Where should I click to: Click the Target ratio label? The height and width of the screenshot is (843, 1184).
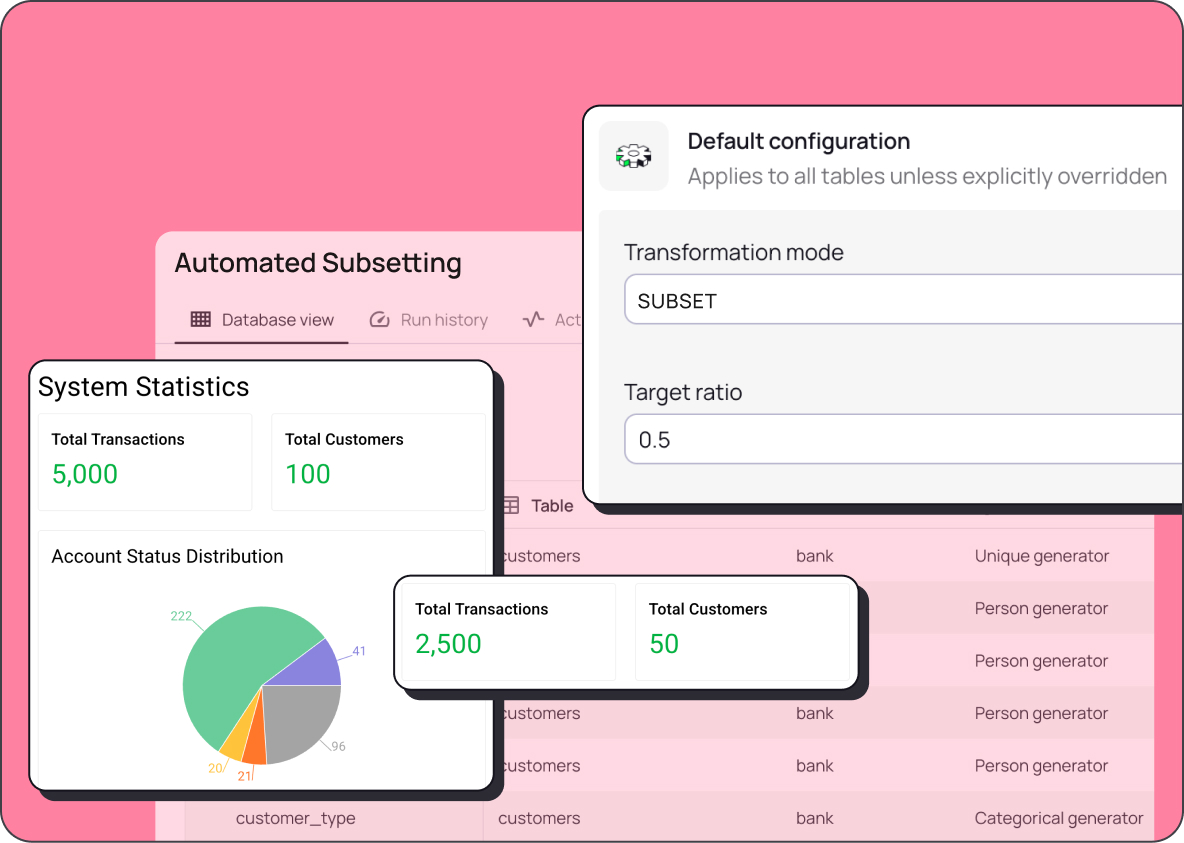683,393
